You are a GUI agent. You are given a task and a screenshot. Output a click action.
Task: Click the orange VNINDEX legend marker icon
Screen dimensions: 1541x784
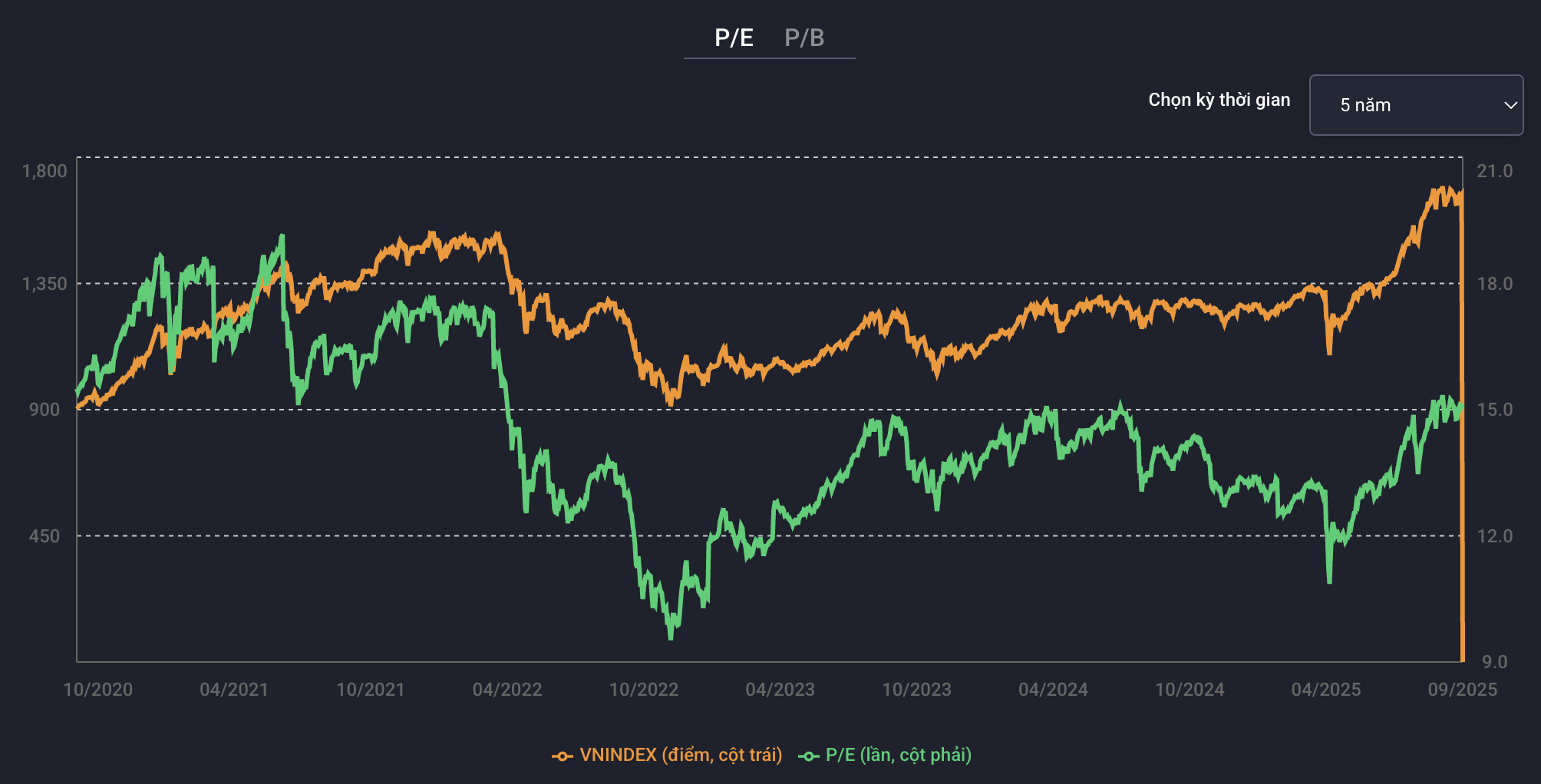click(562, 756)
